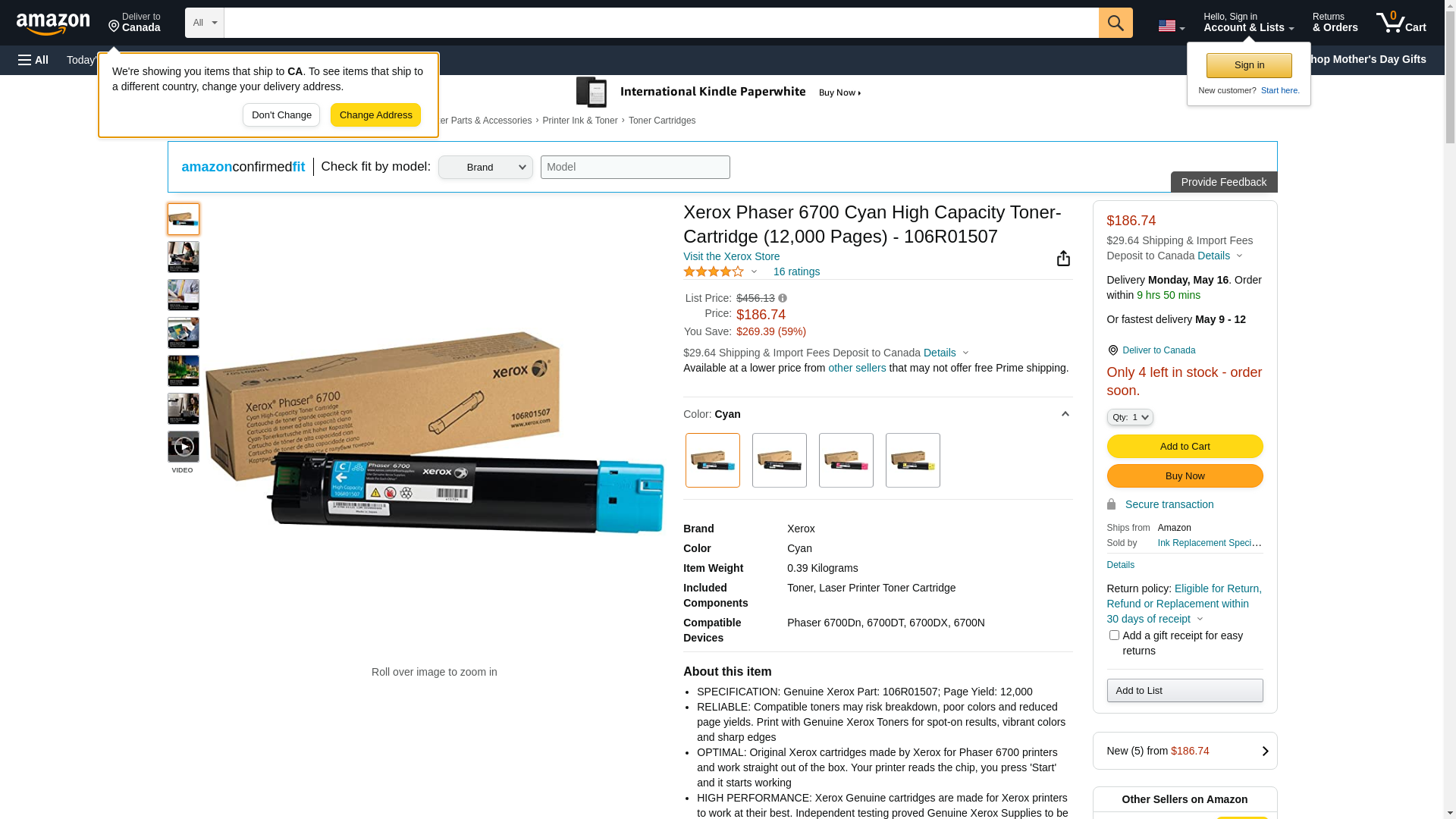Open the All hamburger menu
Image resolution: width=1456 pixels, height=819 pixels.
[x=33, y=60]
